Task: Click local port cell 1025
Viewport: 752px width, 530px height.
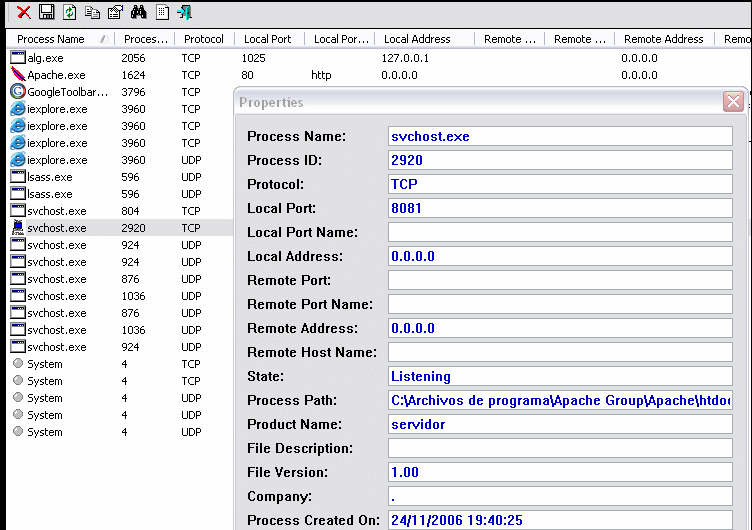Action: (x=253, y=58)
